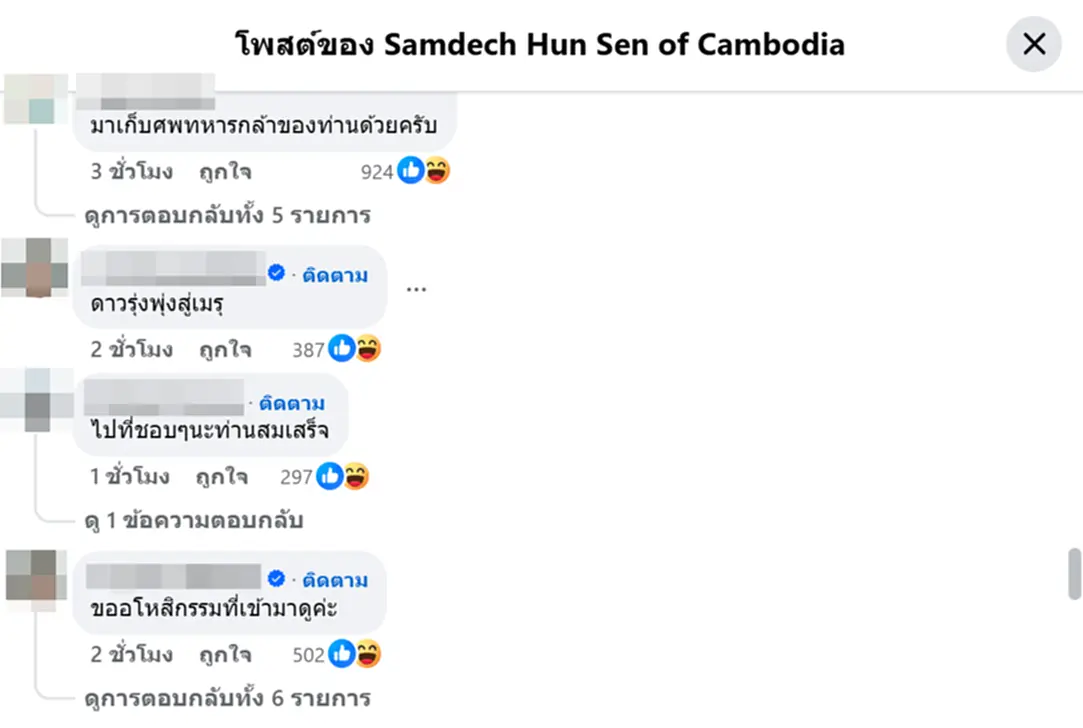Like (ถูกใจ) the 3-hour-old comment

pyautogui.click(x=224, y=171)
